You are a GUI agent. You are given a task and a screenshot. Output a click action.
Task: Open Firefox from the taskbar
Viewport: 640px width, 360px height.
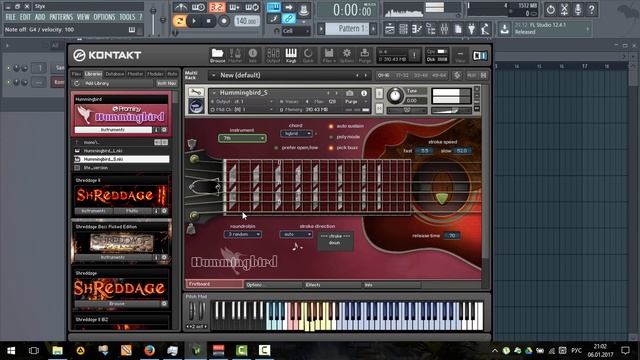(149, 350)
